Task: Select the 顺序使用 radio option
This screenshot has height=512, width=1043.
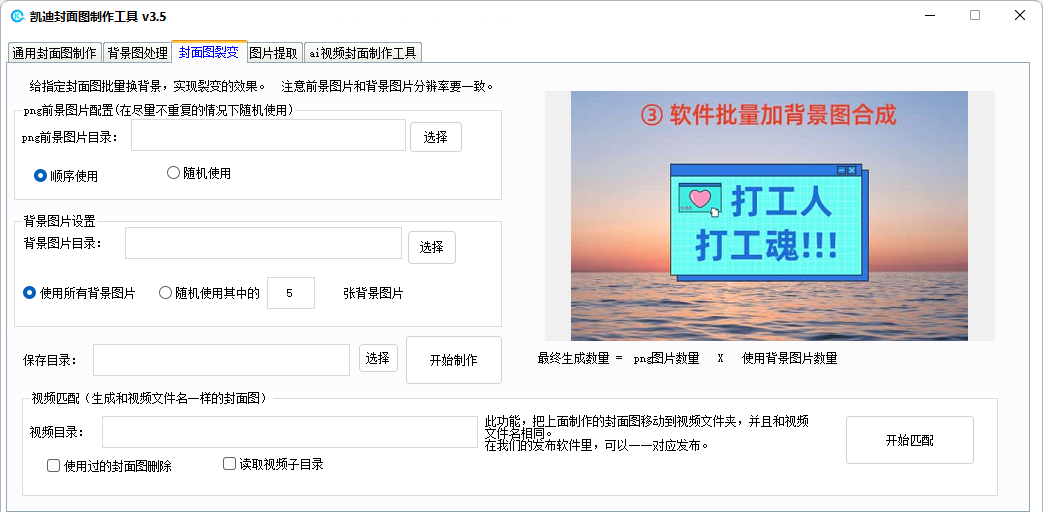Action: coord(66,176)
